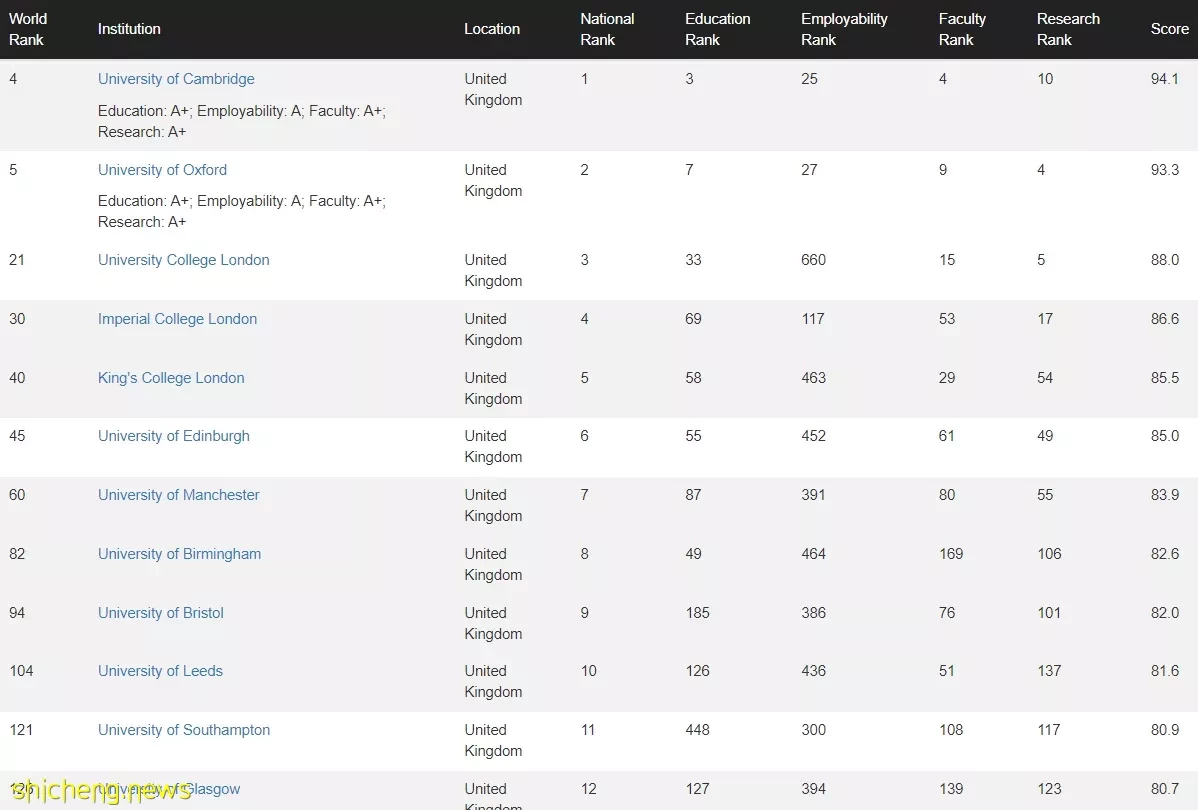Viewport: 1198px width, 810px height.
Task: Open University of Edinburgh link
Action: click(x=173, y=436)
